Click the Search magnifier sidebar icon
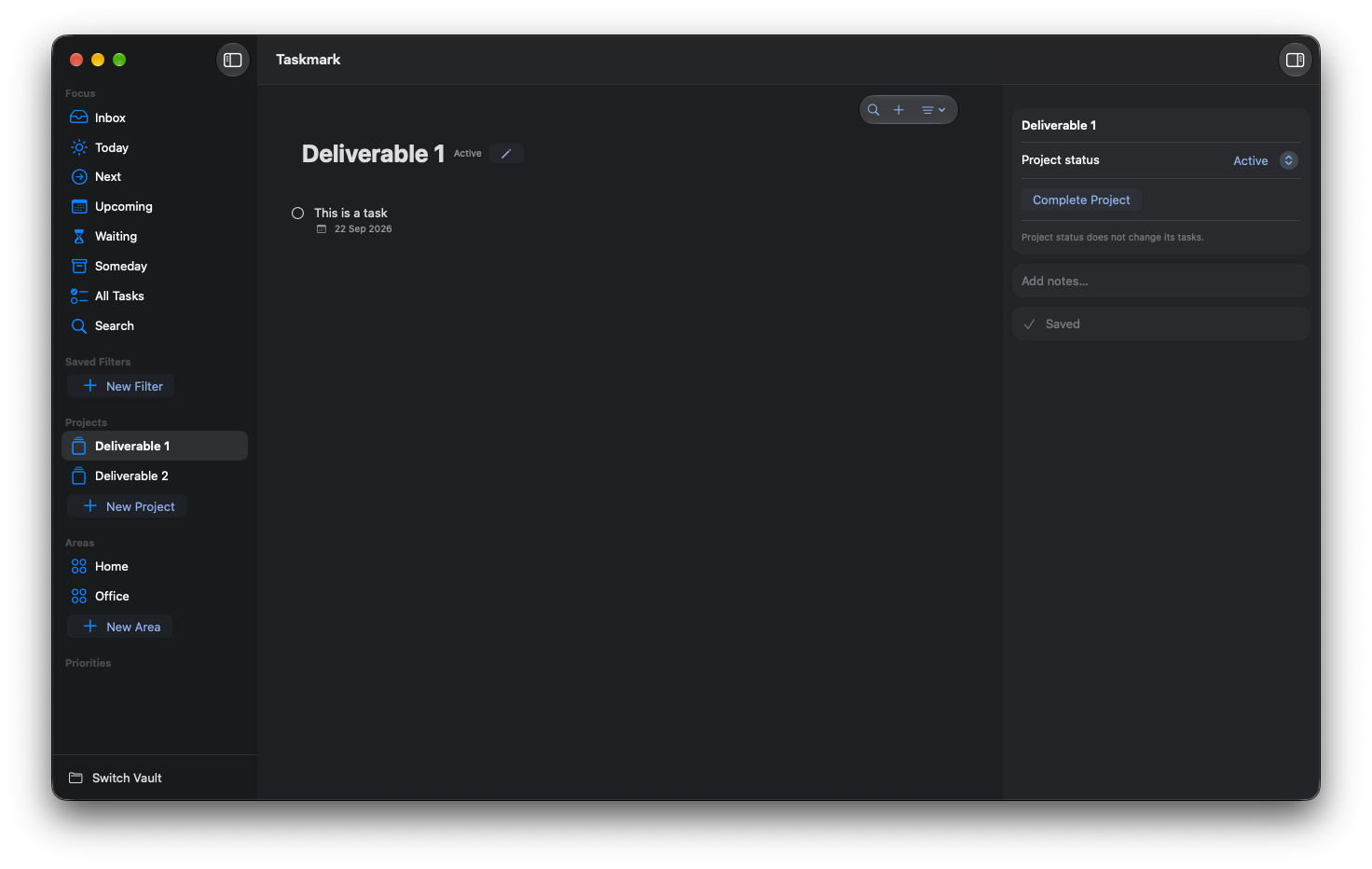The height and width of the screenshot is (869, 1372). (79, 326)
